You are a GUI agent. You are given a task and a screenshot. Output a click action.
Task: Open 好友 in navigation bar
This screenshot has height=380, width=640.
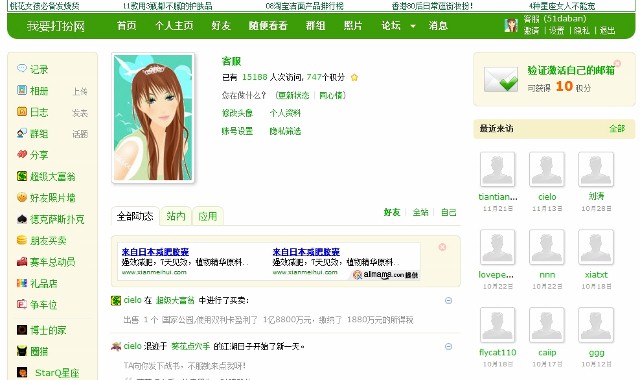(221, 26)
